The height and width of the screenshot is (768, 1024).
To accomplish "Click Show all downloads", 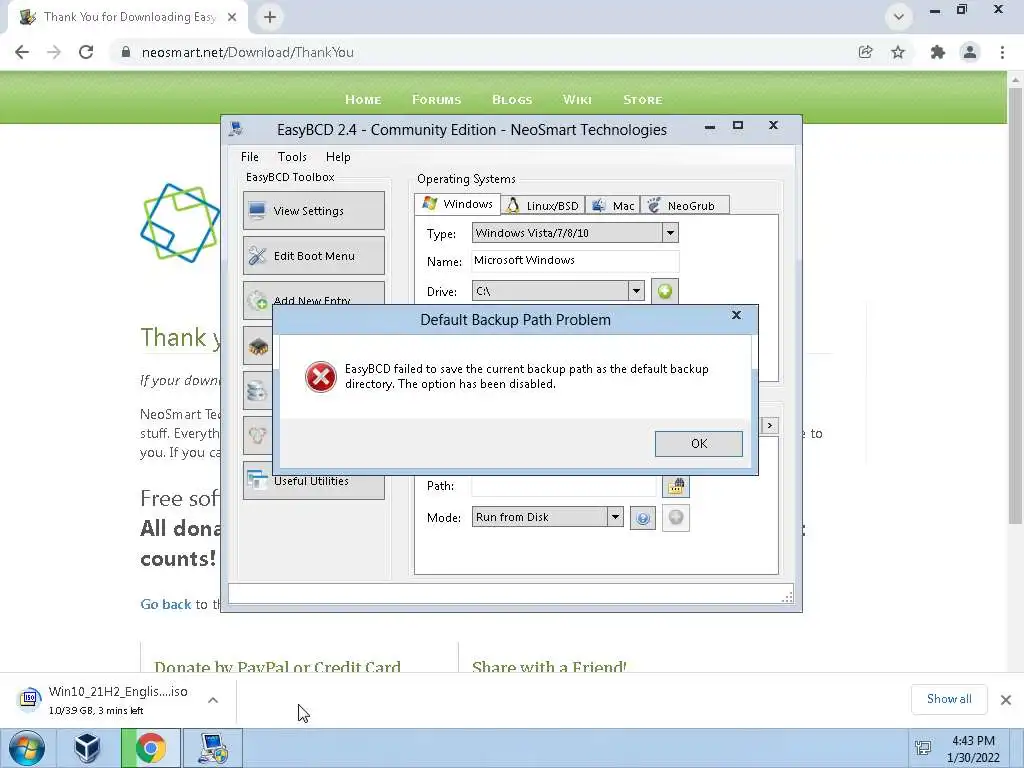I will (949, 699).
